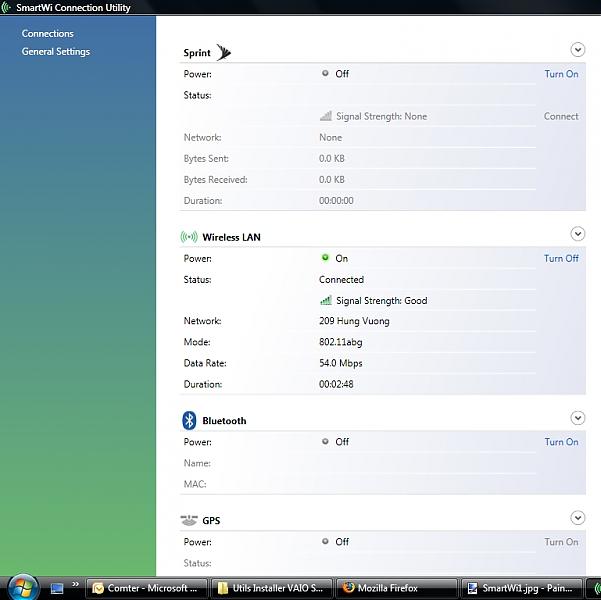The height and width of the screenshot is (600, 601).
Task: Click the Wireless LAN antenna icon
Action: 188,237
